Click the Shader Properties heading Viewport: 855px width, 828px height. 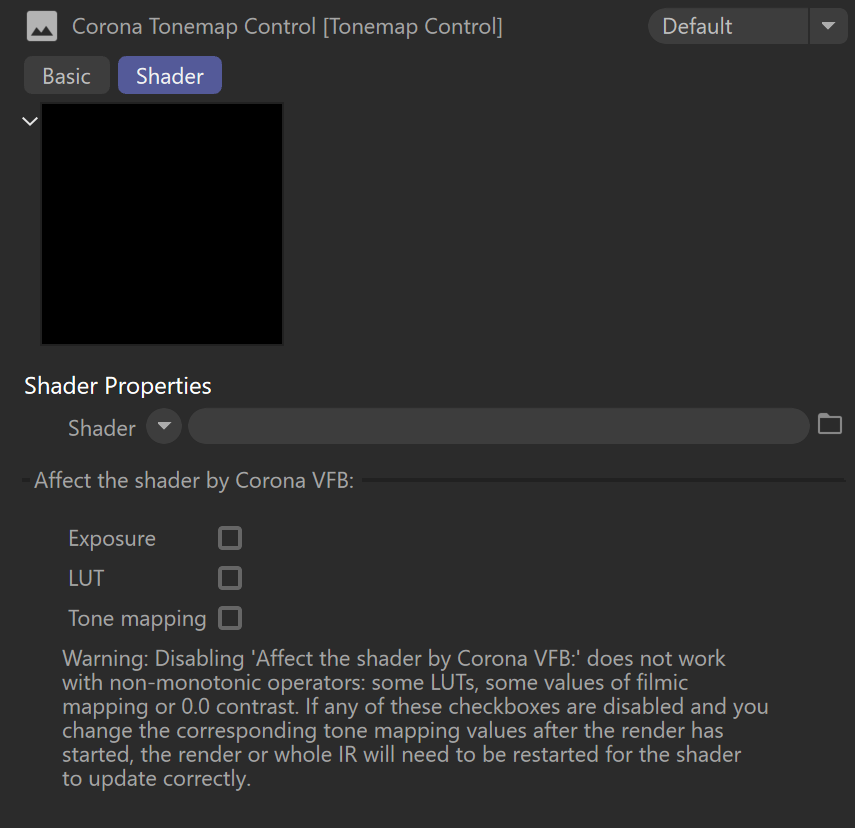118,386
